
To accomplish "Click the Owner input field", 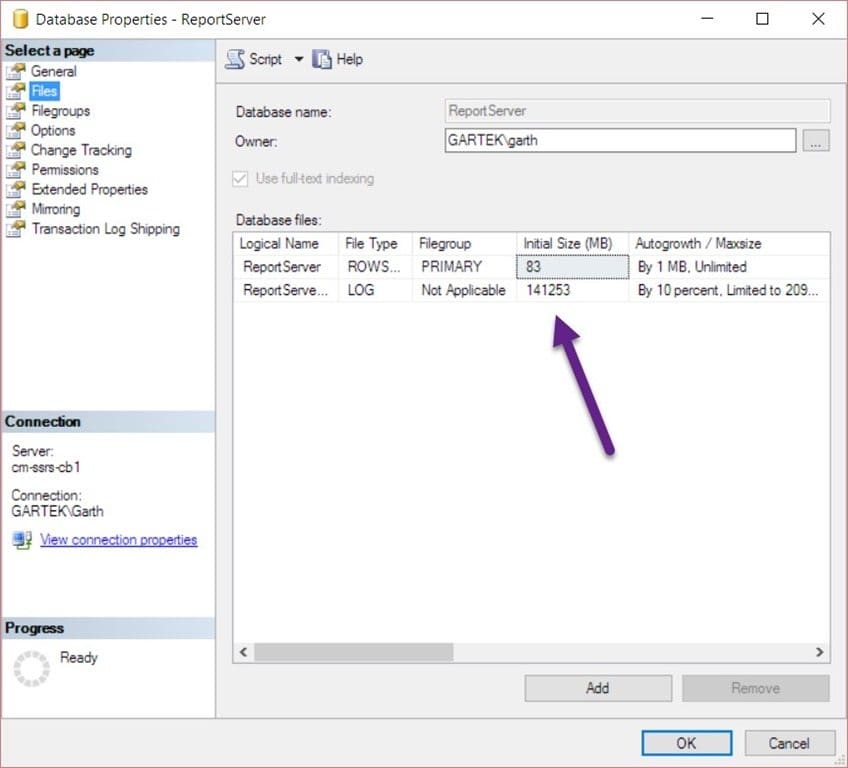I will coord(620,141).
